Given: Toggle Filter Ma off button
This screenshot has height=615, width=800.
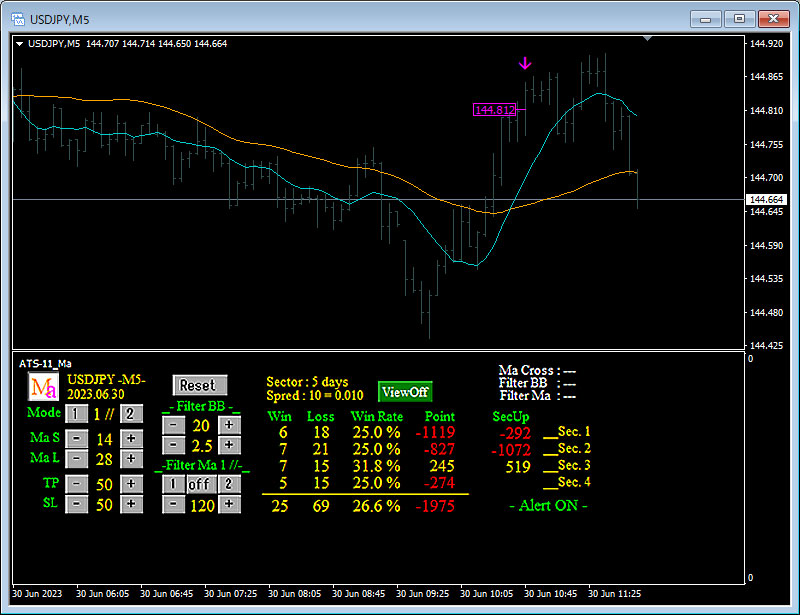Looking at the screenshot, I should click(x=201, y=484).
